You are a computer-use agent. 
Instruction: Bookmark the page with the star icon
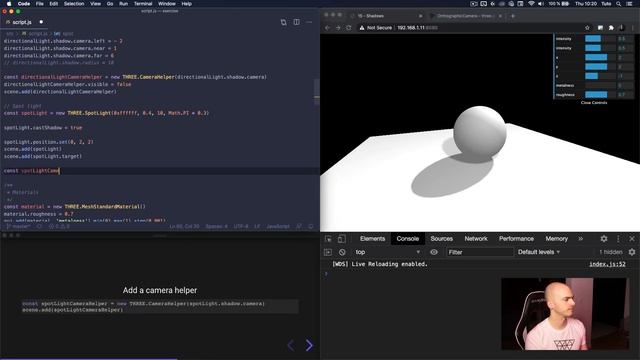[587, 28]
